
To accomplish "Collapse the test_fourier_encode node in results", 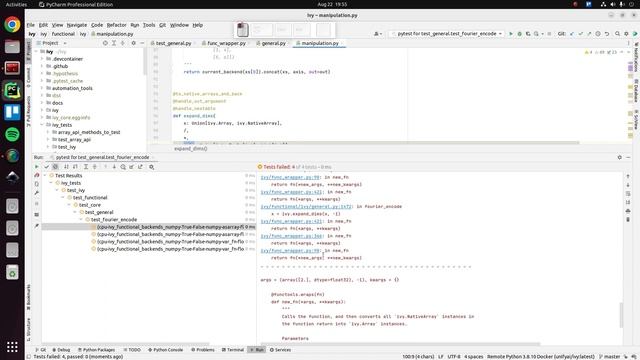I will 81,220.
